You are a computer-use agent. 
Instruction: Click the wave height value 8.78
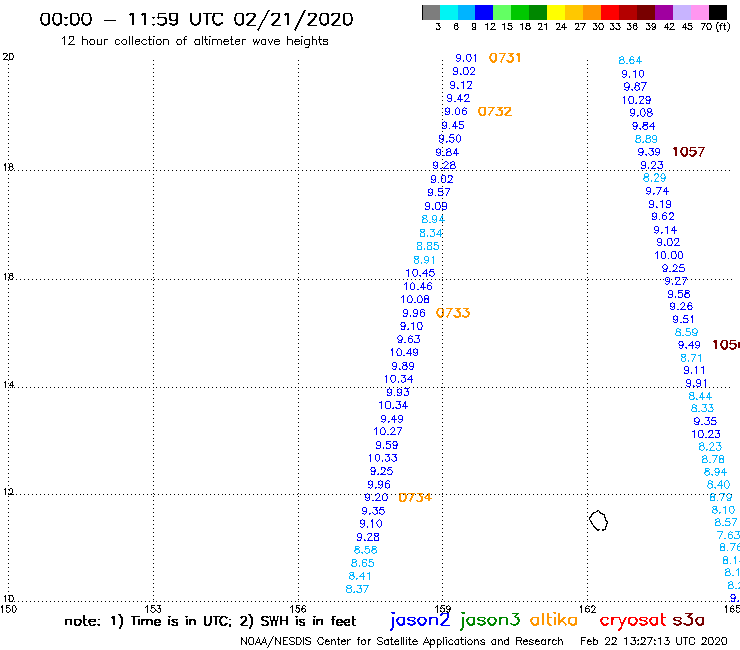[713, 459]
